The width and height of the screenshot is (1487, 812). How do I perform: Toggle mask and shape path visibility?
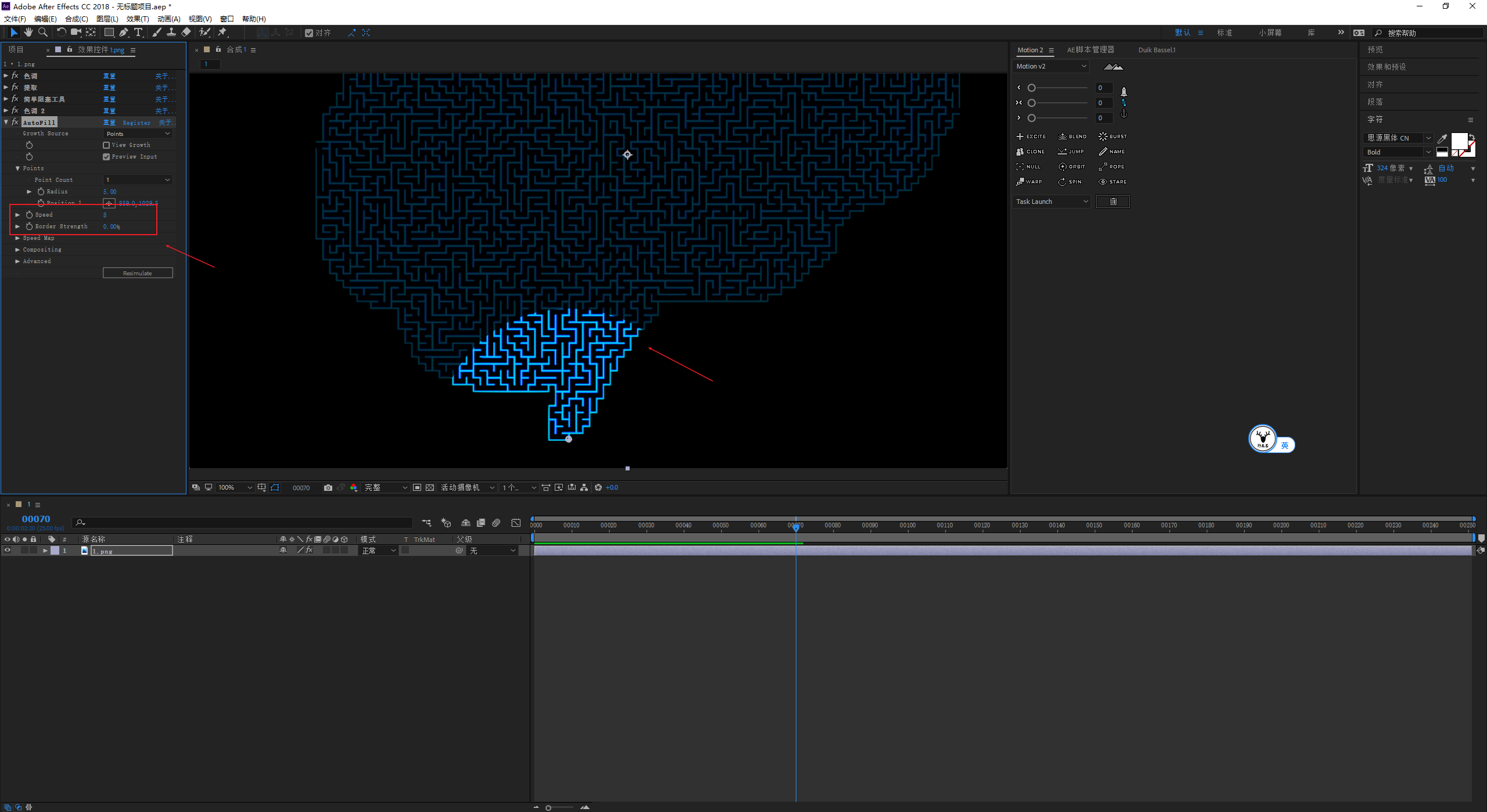click(275, 487)
